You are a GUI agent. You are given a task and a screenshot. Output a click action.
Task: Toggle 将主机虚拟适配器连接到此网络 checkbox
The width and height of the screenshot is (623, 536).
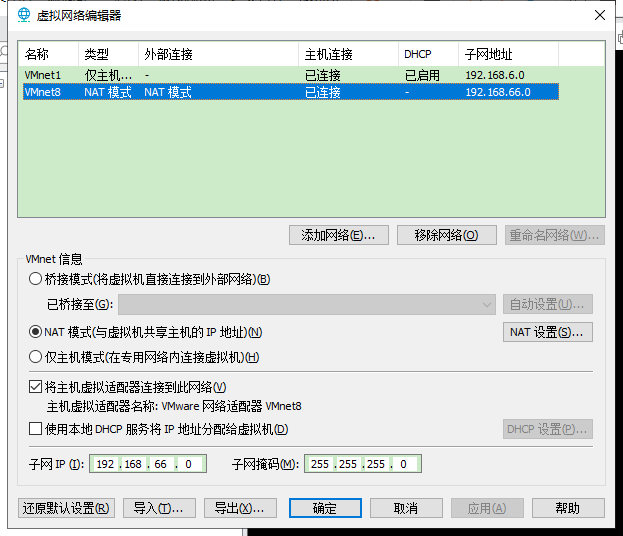point(35,387)
